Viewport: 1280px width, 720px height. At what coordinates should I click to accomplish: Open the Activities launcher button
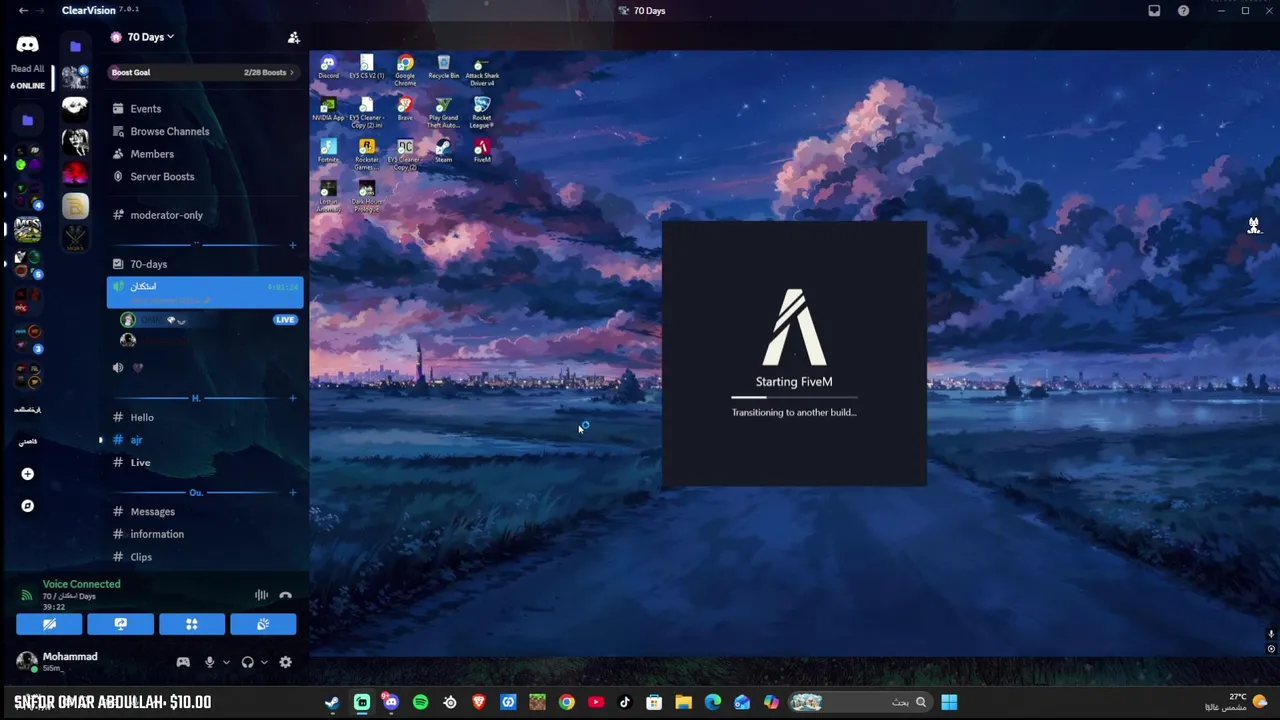[192, 624]
